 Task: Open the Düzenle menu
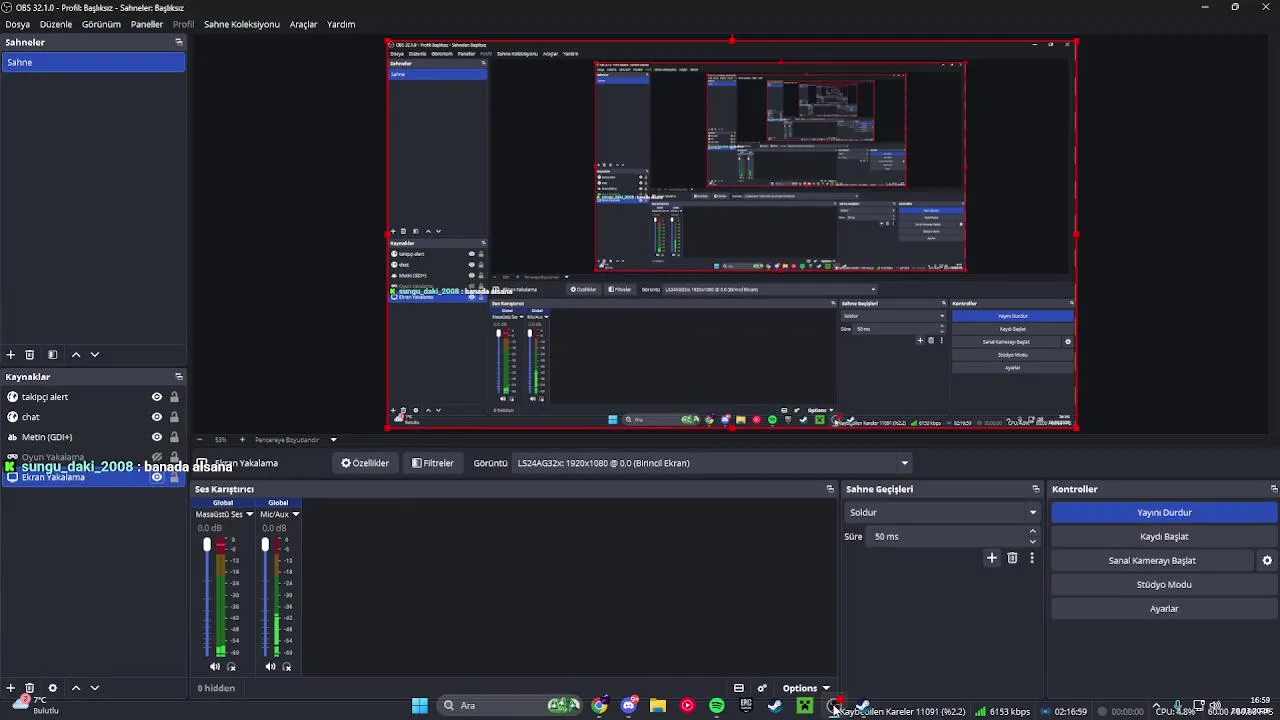coord(56,24)
